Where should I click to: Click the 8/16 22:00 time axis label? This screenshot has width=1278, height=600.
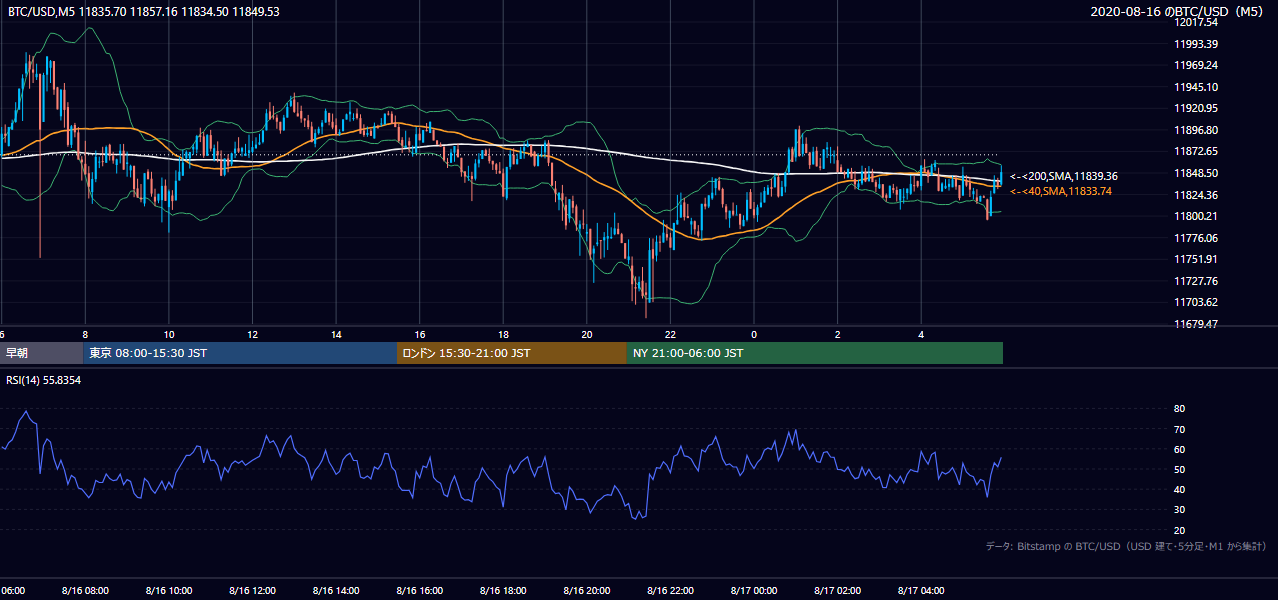tap(670, 591)
